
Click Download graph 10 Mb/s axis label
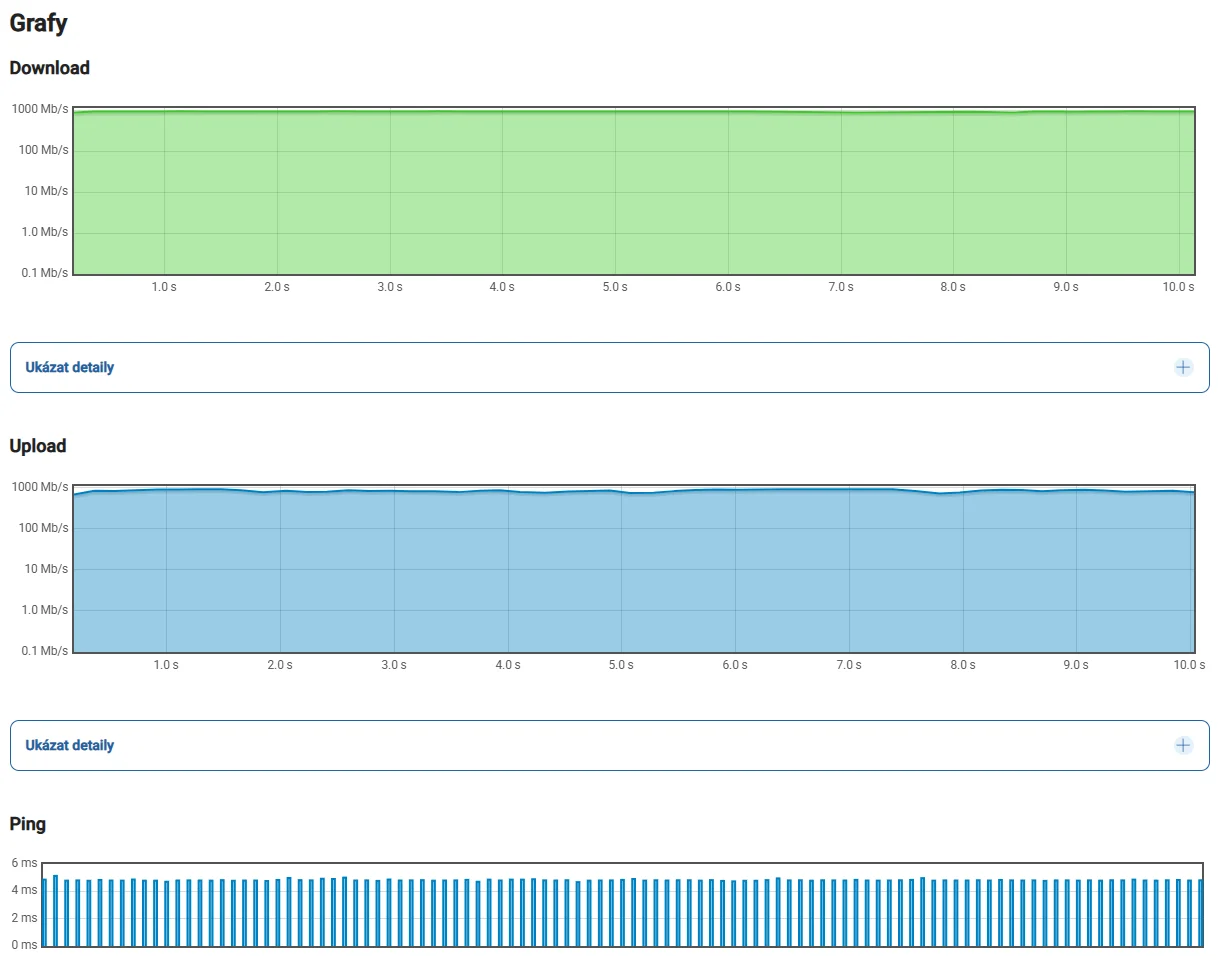(x=46, y=191)
